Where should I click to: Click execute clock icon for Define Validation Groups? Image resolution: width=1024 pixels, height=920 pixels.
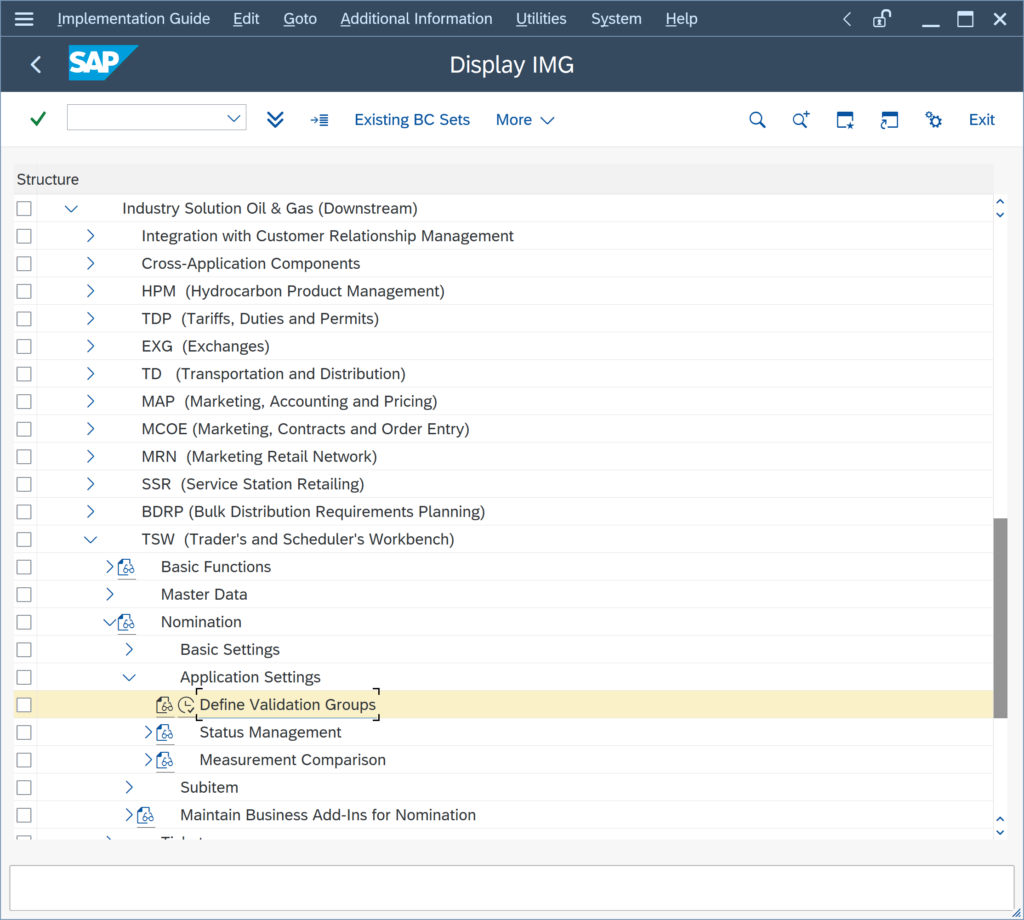pyautogui.click(x=186, y=705)
